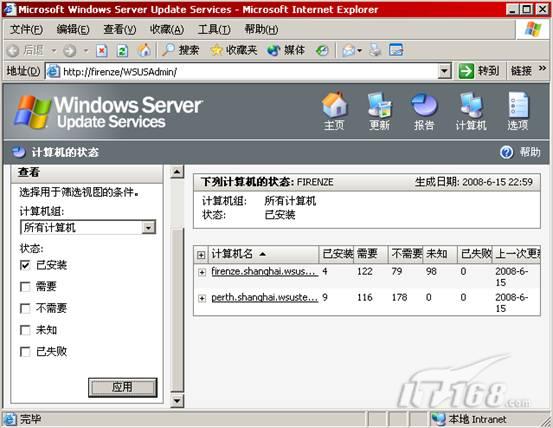Sort by 不需要 column header
Image resolution: width=553 pixels, height=428 pixels.
pyautogui.click(x=406, y=254)
